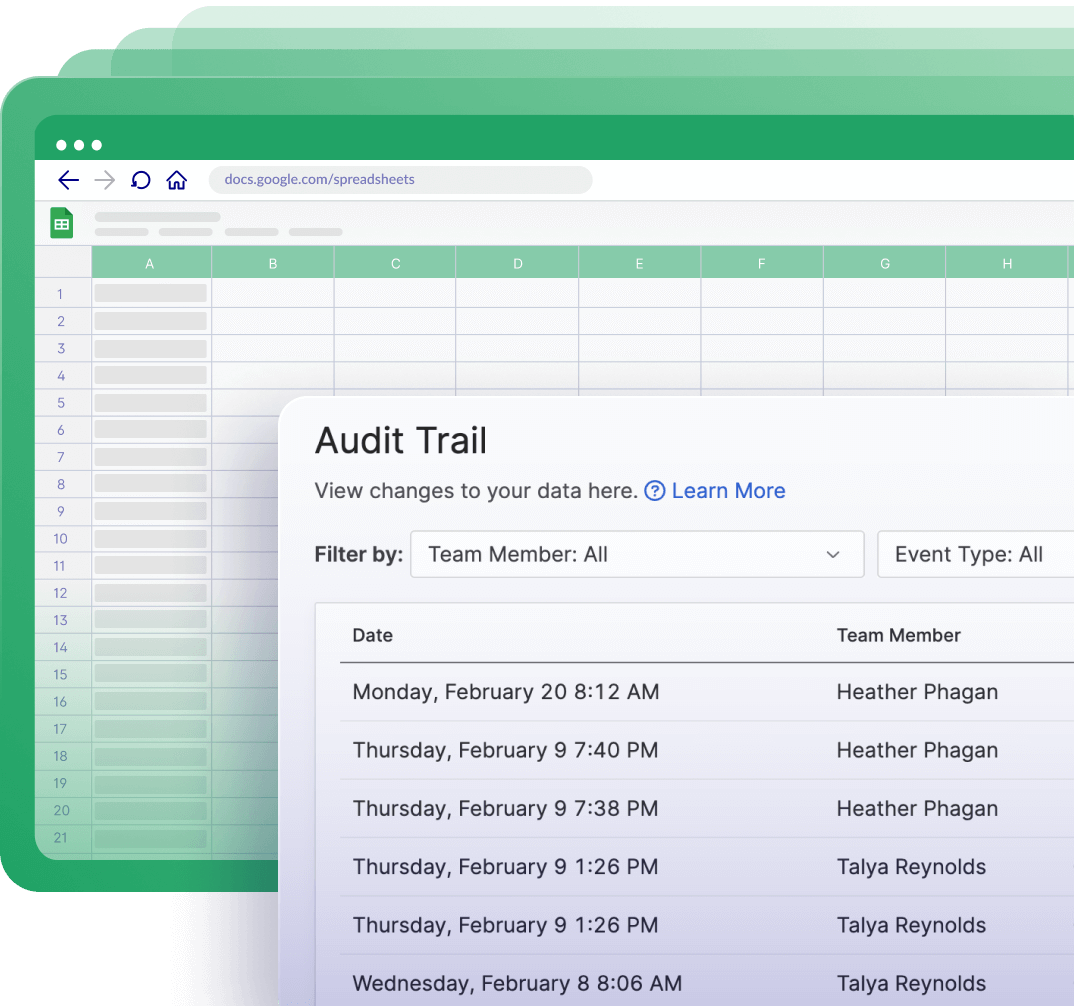Click Heather Phagan in the 7:40 PM row
Image resolution: width=1074 pixels, height=1006 pixels.
pos(917,750)
